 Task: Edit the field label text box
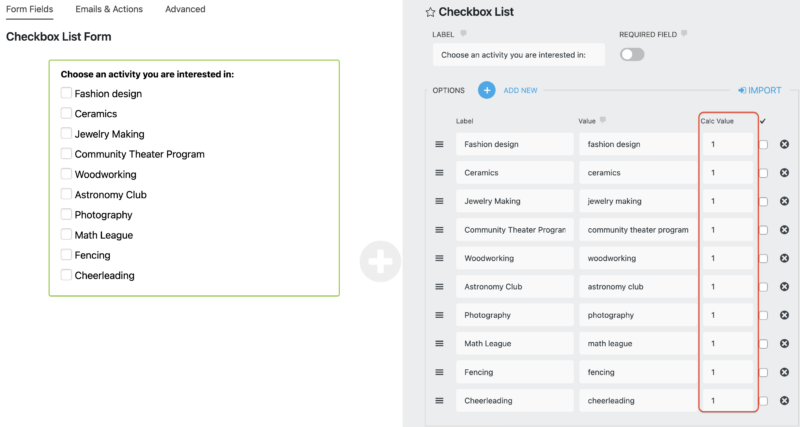pyautogui.click(x=519, y=55)
